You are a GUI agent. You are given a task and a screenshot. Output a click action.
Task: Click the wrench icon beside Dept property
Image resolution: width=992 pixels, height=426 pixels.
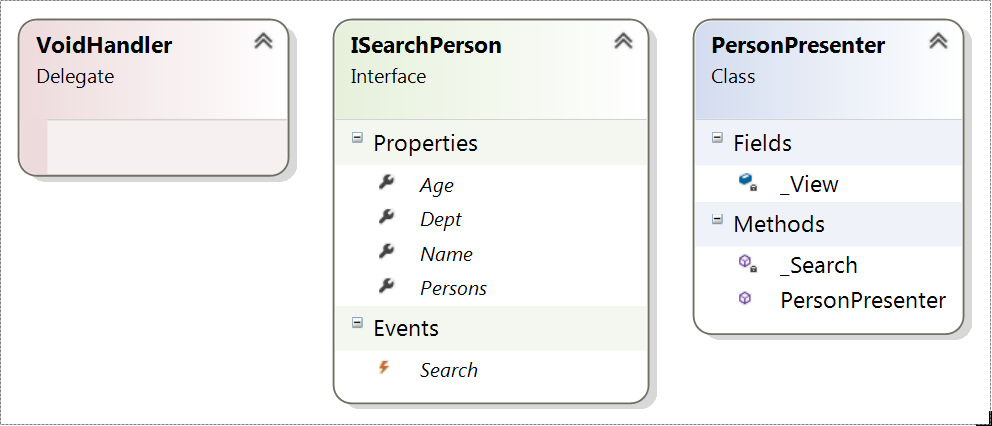point(386,218)
